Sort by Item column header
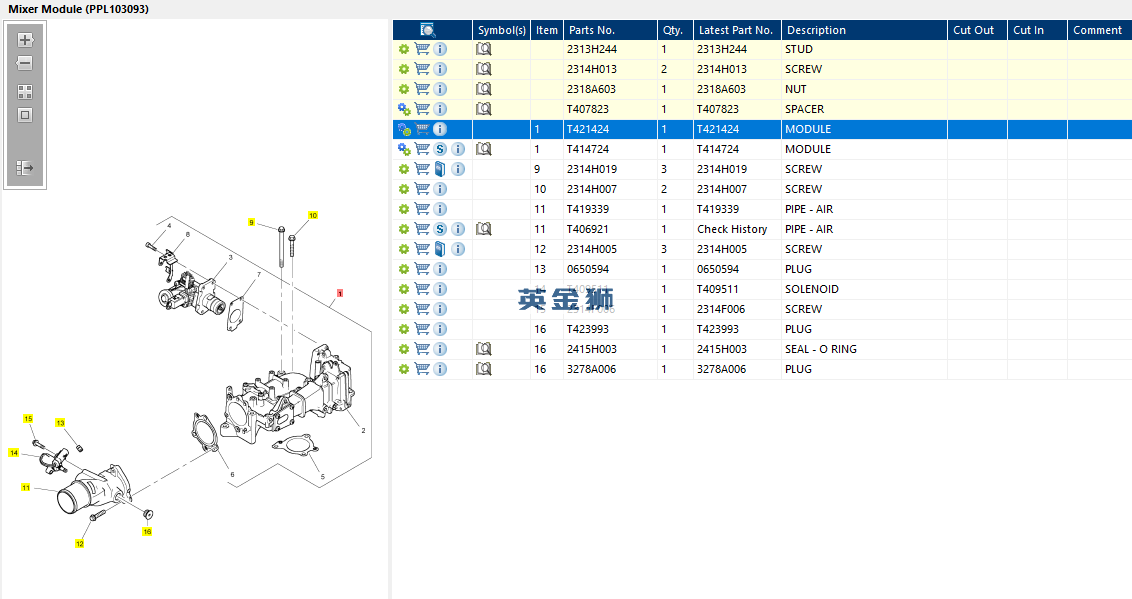This screenshot has height=599, width=1132. coord(547,30)
